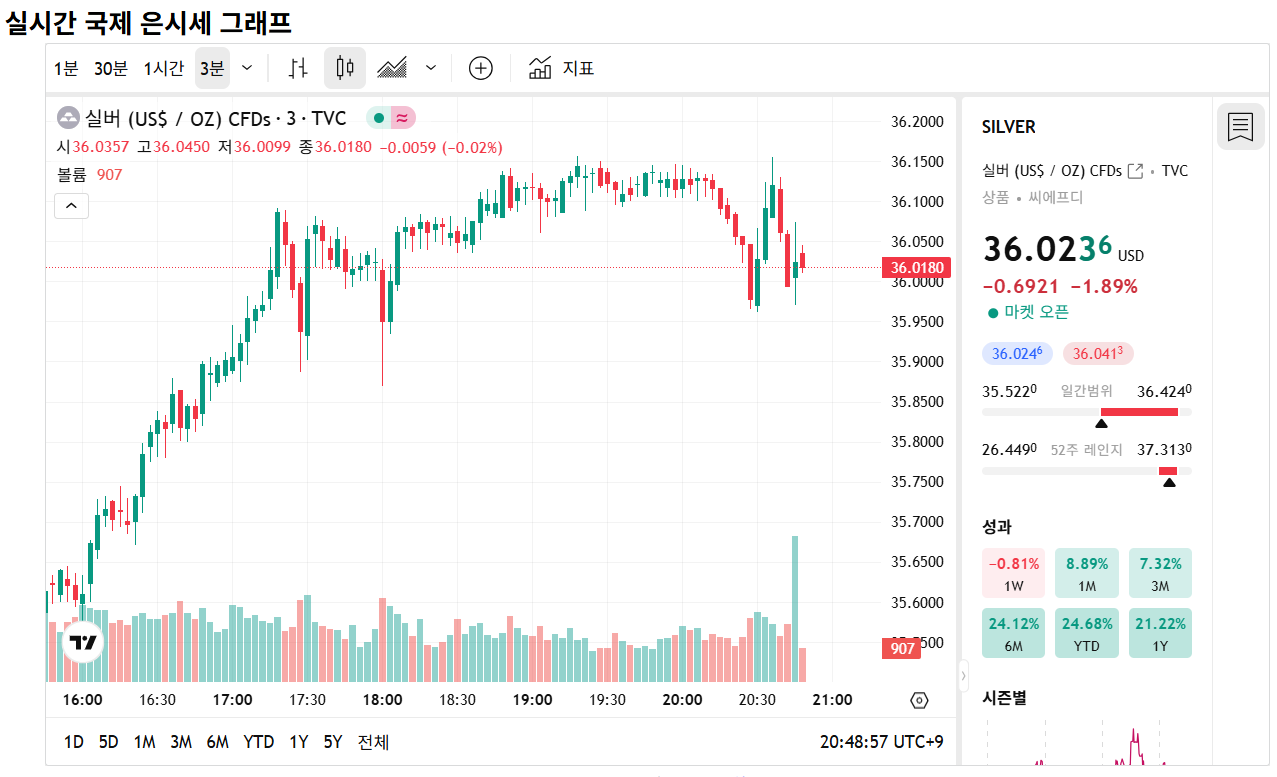Switch to the 1D timeframe tab
This screenshot has height=777, width=1277.
(x=72, y=742)
